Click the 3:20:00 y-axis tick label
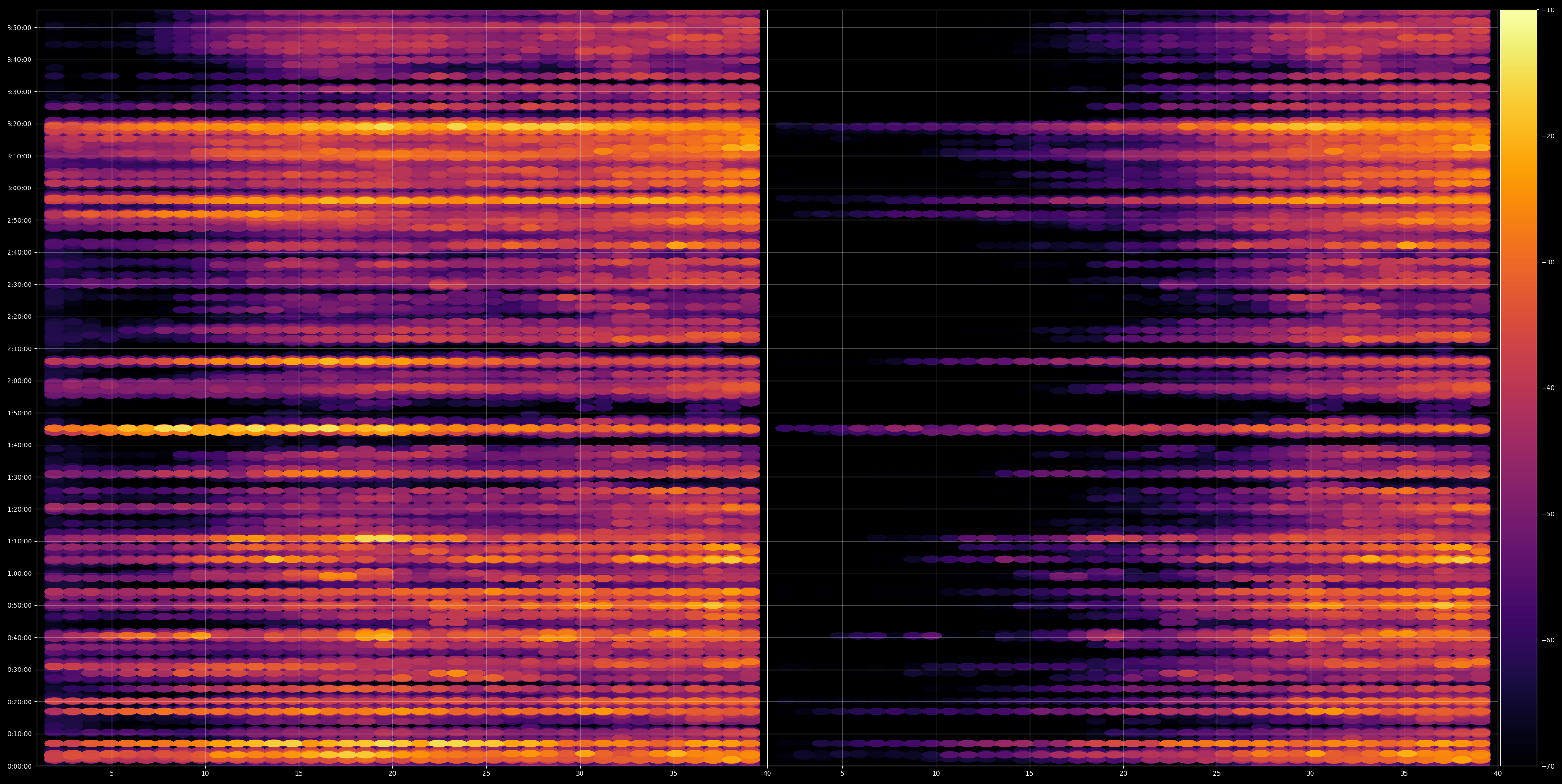1562x784 pixels. pyautogui.click(x=18, y=124)
